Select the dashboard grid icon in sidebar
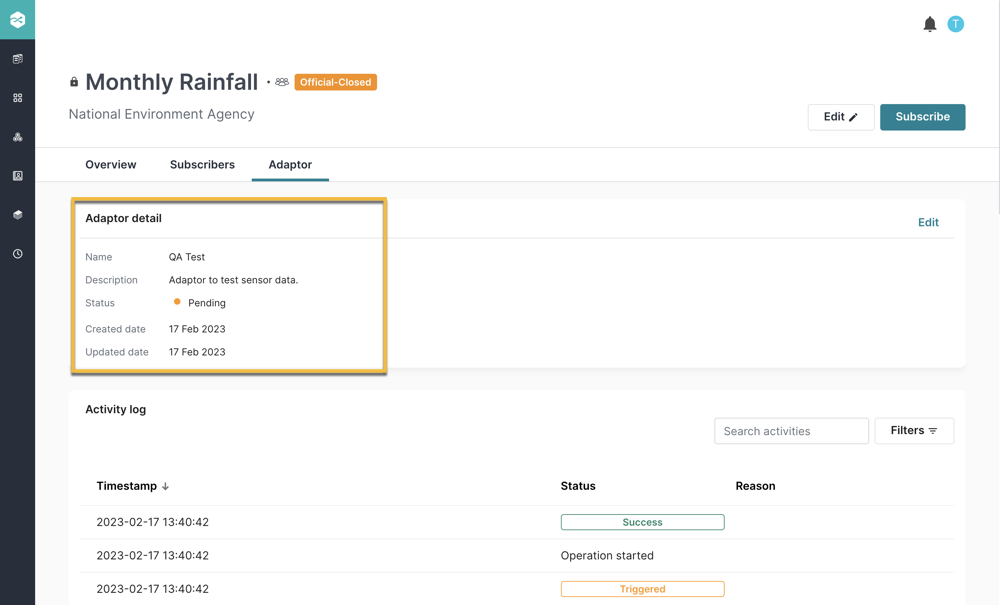Image resolution: width=1000 pixels, height=605 pixels. tap(16, 97)
